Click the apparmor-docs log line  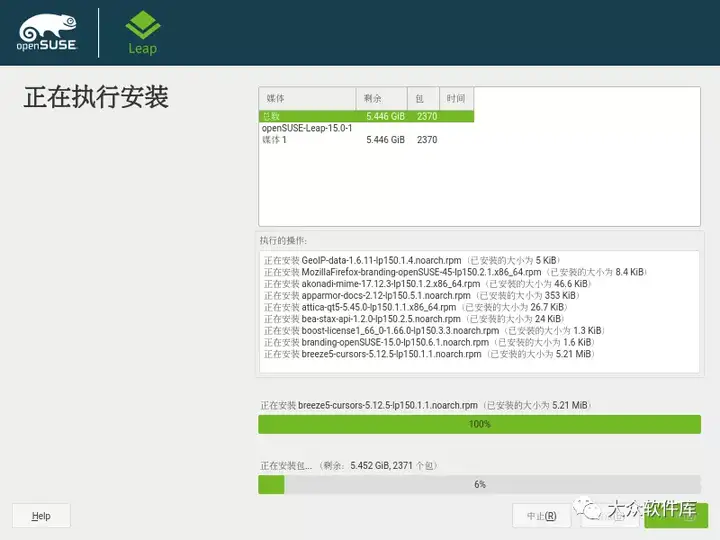[x=422, y=295]
